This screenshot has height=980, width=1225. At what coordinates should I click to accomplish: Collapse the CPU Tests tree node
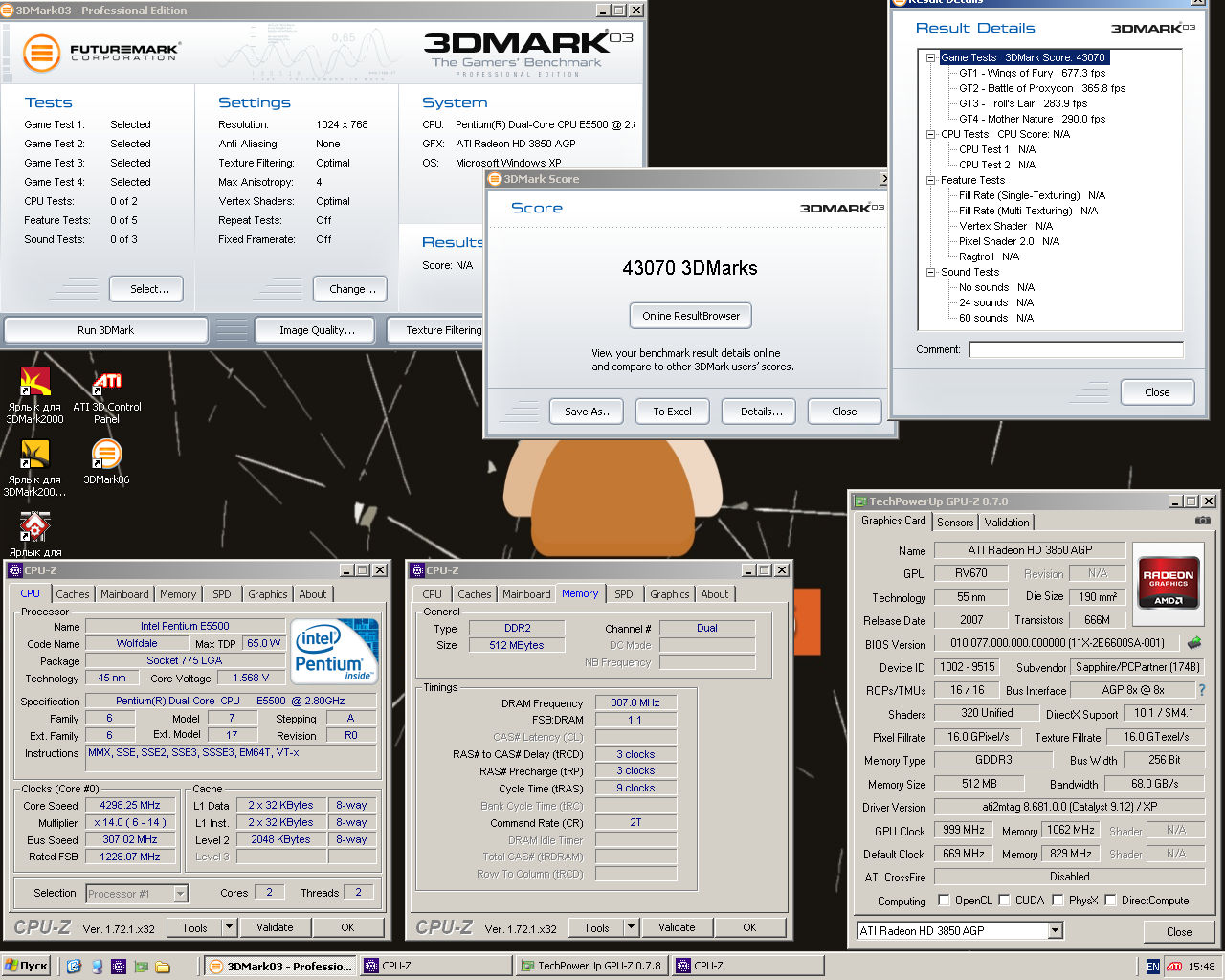tap(930, 134)
